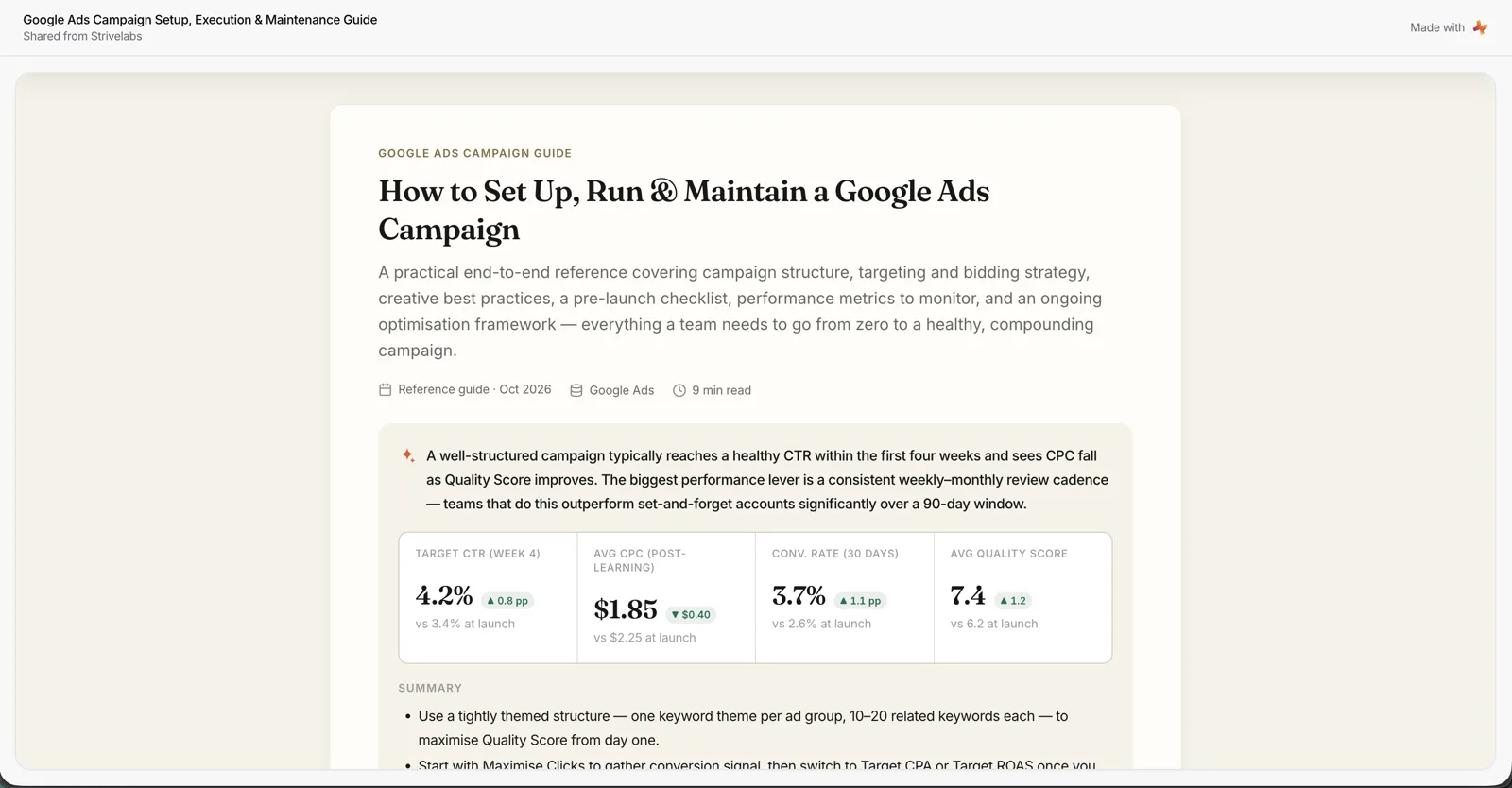Click vs 6.2 at launch text
Screen dimensions: 1512x788
click(x=994, y=624)
